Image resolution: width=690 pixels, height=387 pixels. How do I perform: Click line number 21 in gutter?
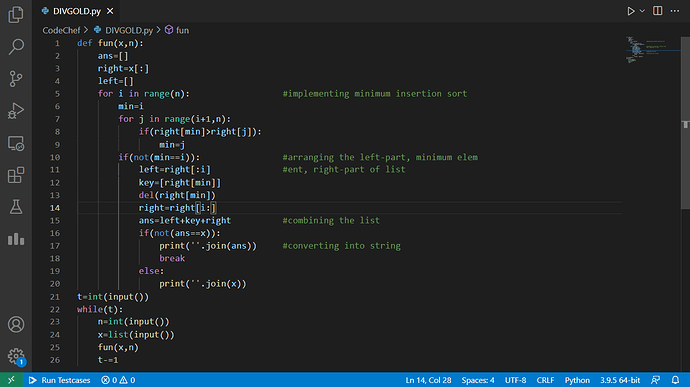click(x=55, y=297)
